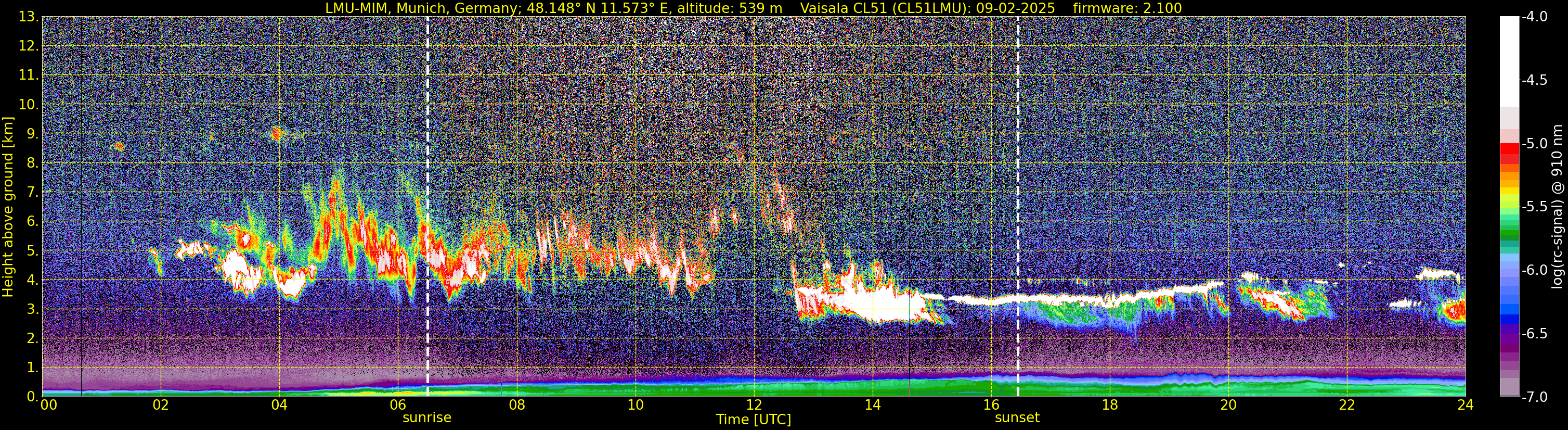Click the height axis tick label '5.'
Image resolution: width=1568 pixels, height=430 pixels.
tap(32, 250)
